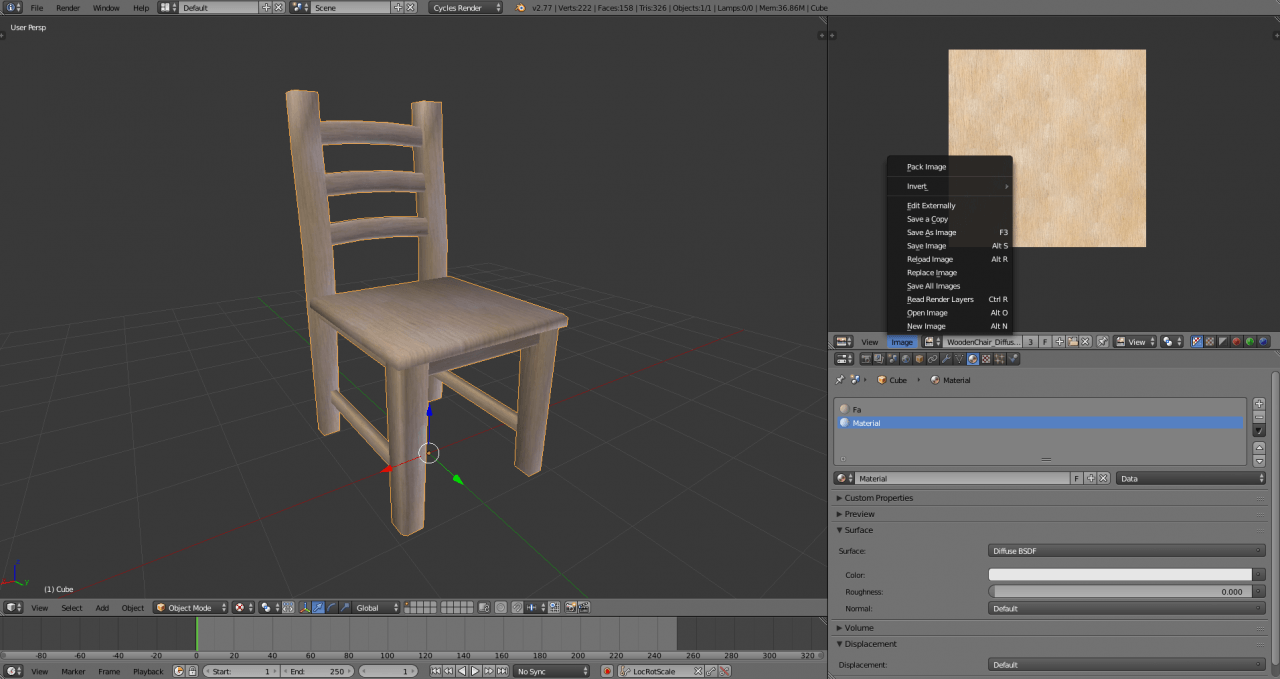The image size is (1280, 679).
Task: Choose Save As Image from menu
Action: (x=931, y=232)
